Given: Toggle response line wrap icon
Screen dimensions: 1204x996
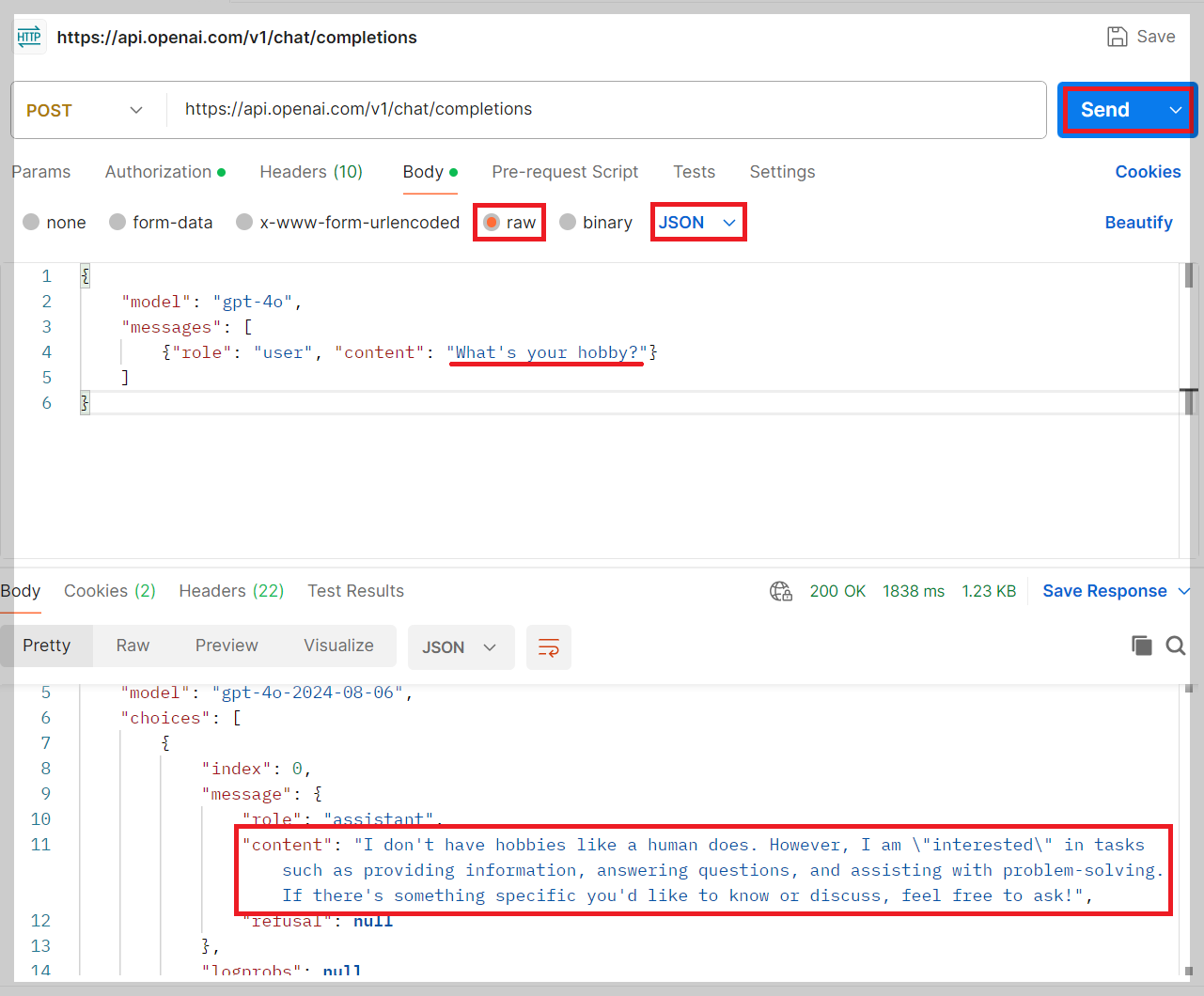Looking at the screenshot, I should point(549,647).
